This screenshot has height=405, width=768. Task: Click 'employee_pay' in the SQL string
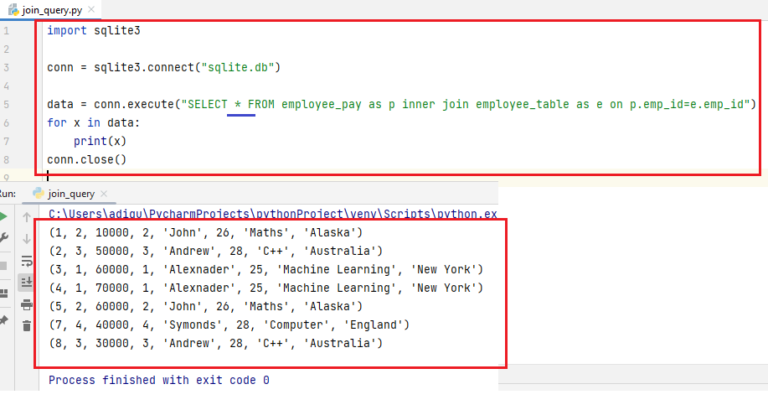[x=321, y=104]
